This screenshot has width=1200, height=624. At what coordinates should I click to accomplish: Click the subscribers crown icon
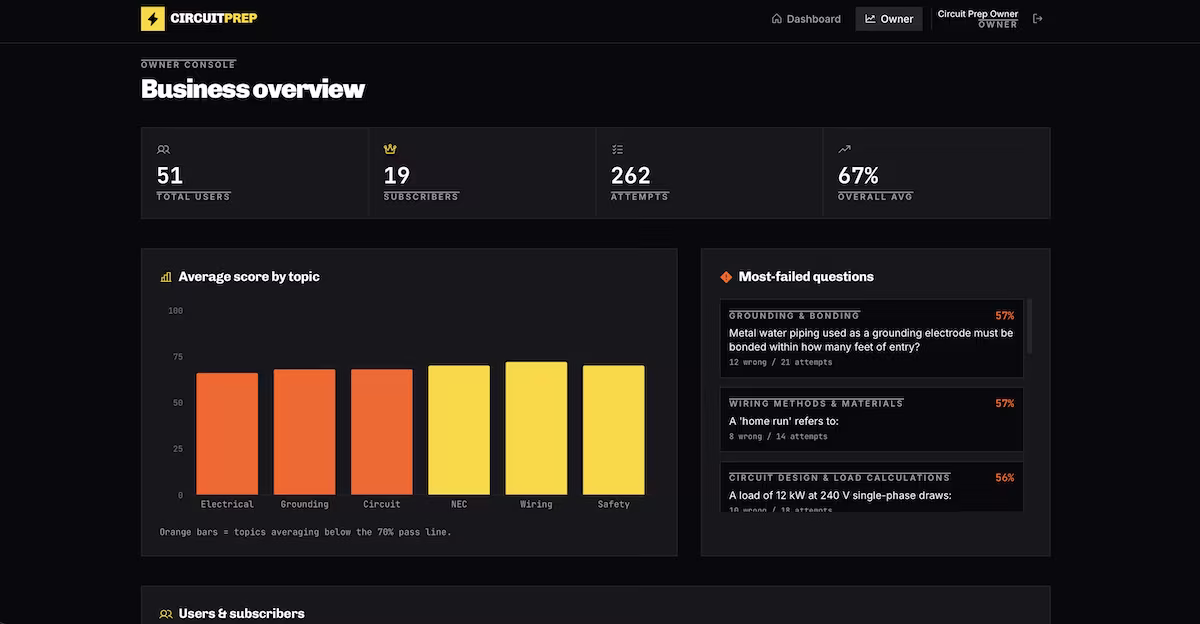click(x=390, y=149)
